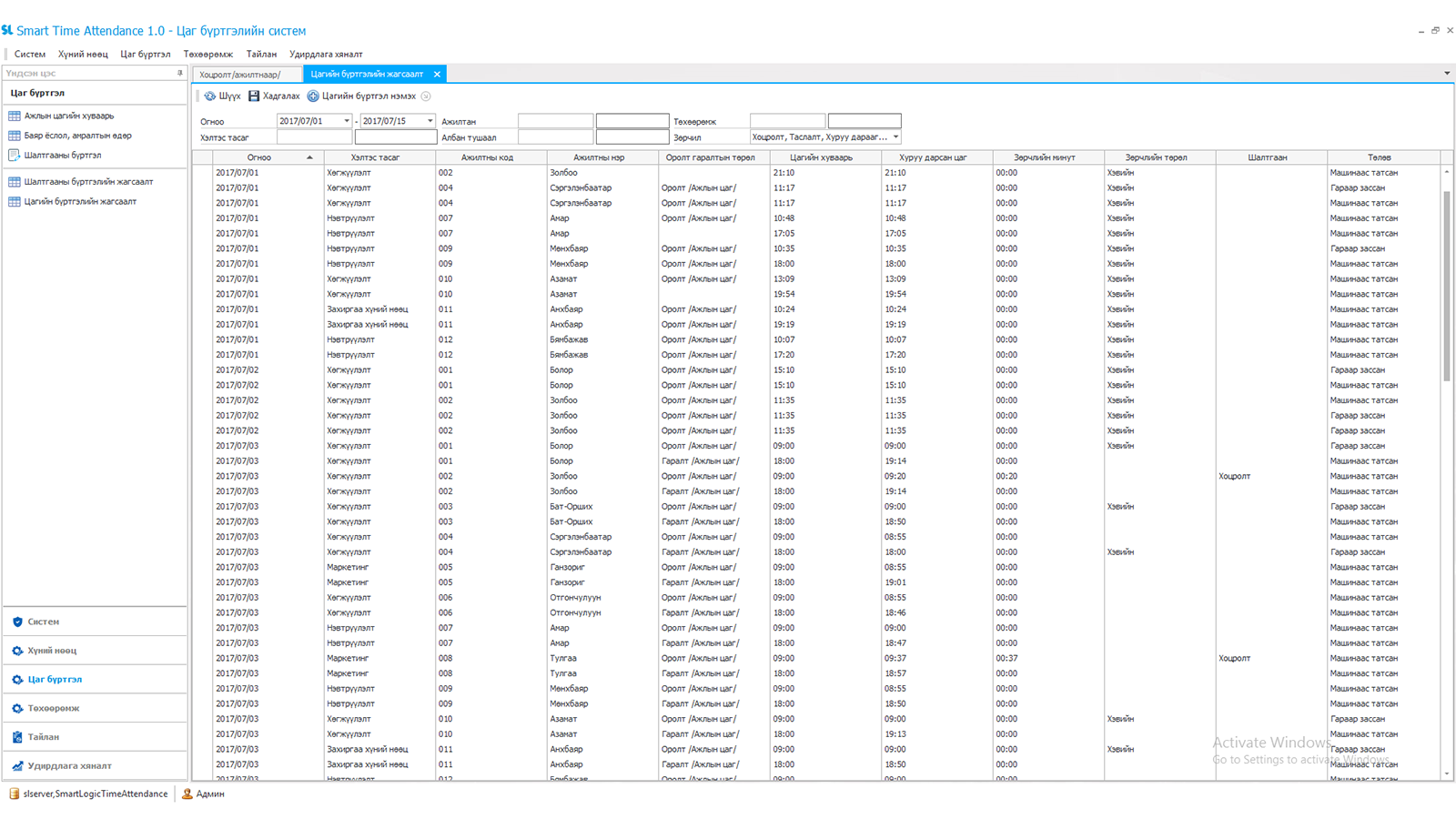Click the first Төхөөрөмж input field
1456x819 pixels.
788,121
